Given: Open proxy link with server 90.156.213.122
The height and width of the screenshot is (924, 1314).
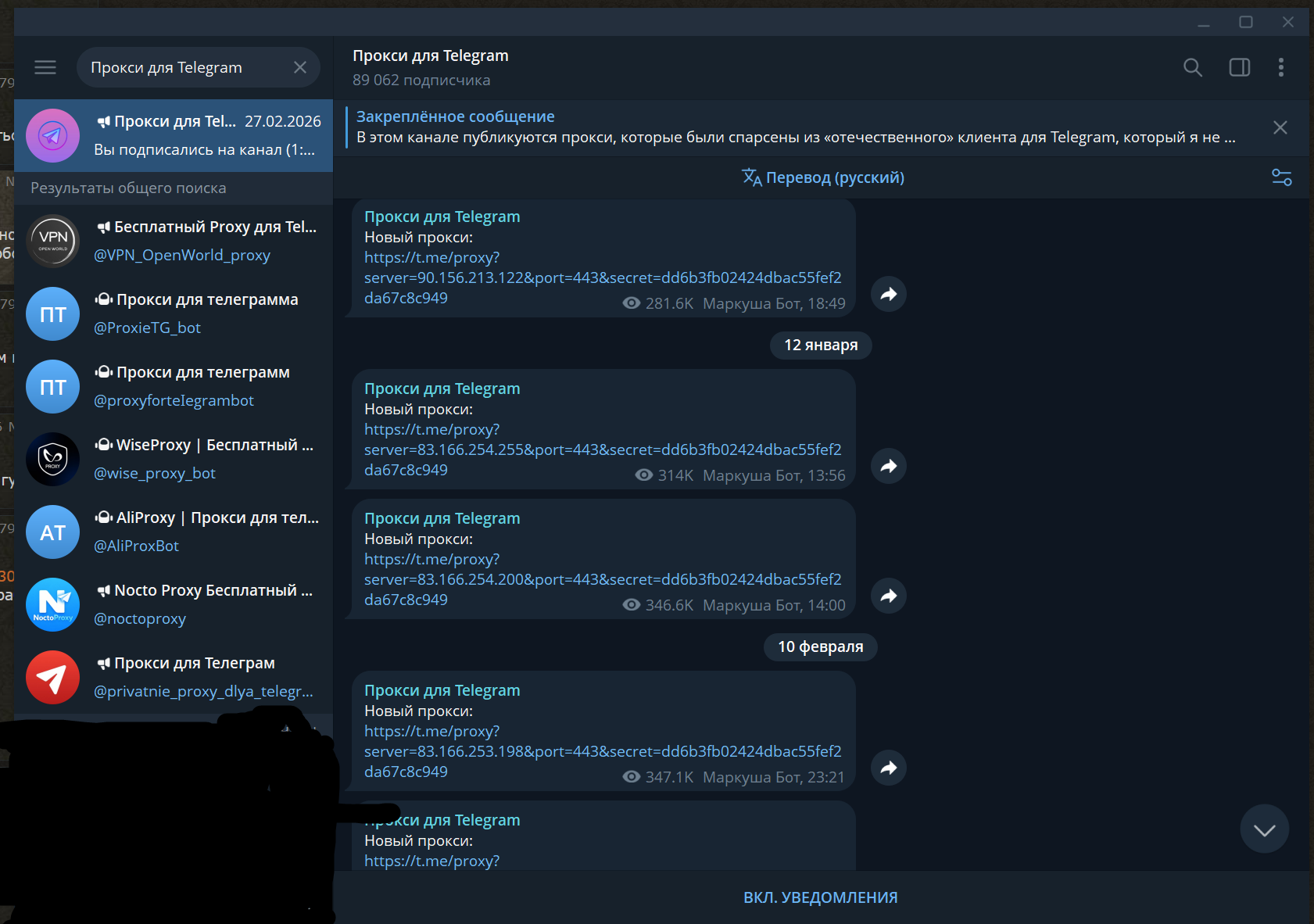Looking at the screenshot, I should 603,278.
